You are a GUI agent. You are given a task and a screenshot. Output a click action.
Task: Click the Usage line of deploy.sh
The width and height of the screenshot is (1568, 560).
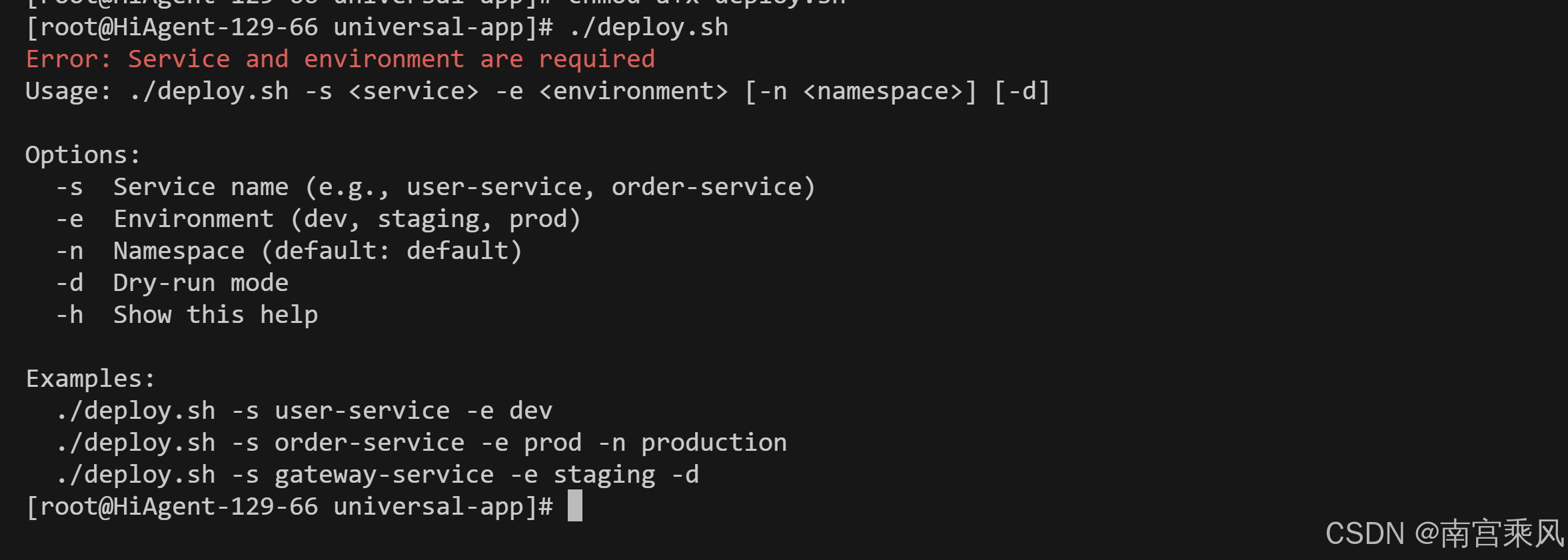pos(538,91)
